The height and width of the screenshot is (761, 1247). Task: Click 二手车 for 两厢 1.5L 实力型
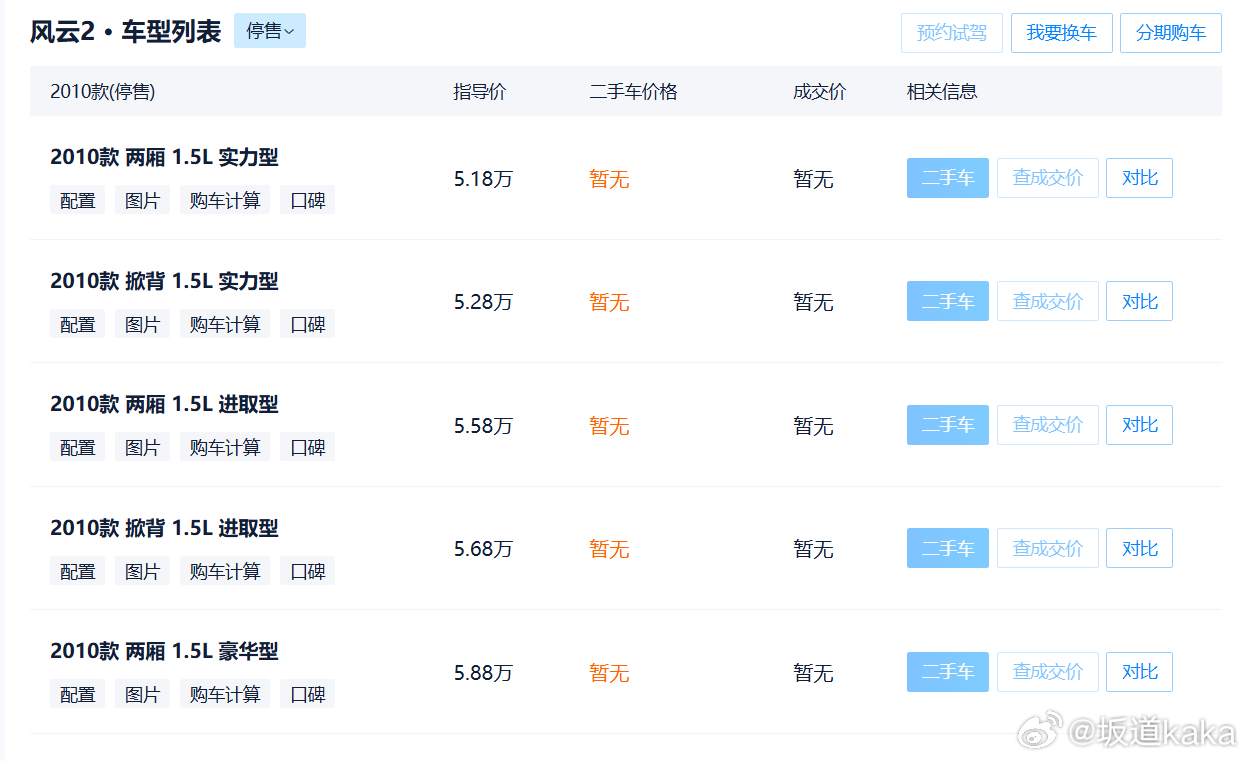tap(948, 178)
